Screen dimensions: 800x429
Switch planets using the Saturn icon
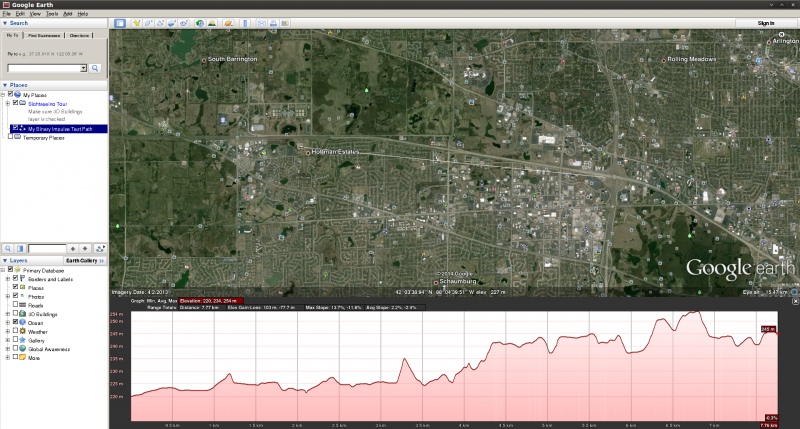[x=228, y=23]
